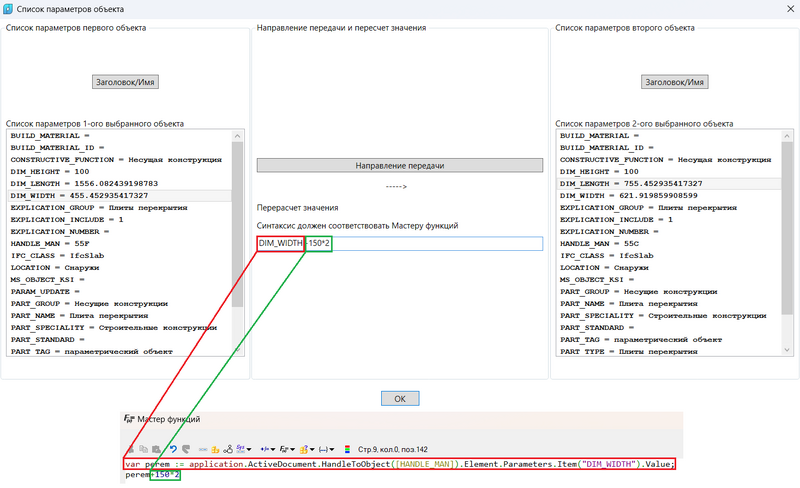This screenshot has width=800, height=488.
Task: Click the perem+150*2 code line
Action: click(153, 475)
